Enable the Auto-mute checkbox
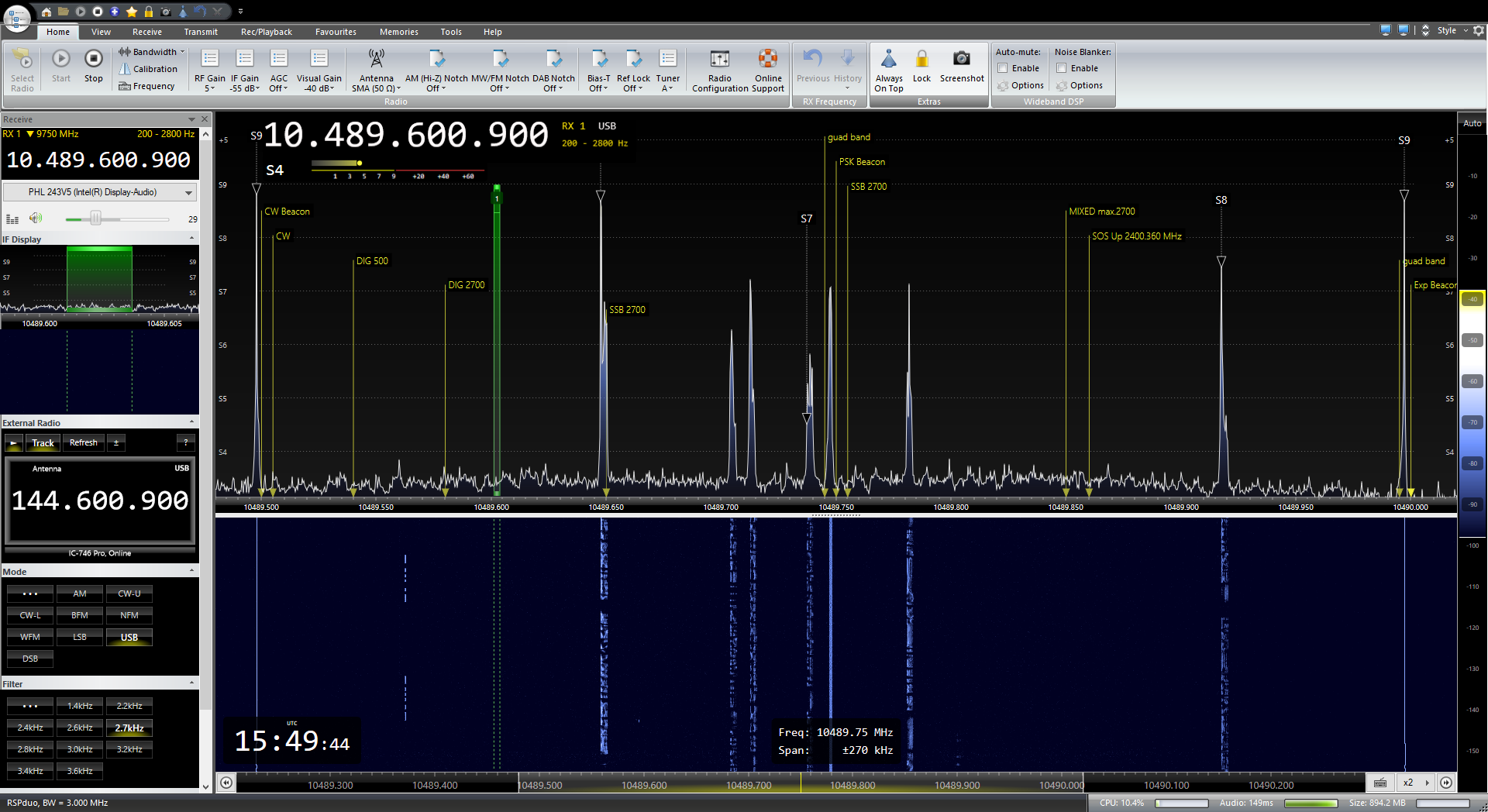 coord(1003,68)
